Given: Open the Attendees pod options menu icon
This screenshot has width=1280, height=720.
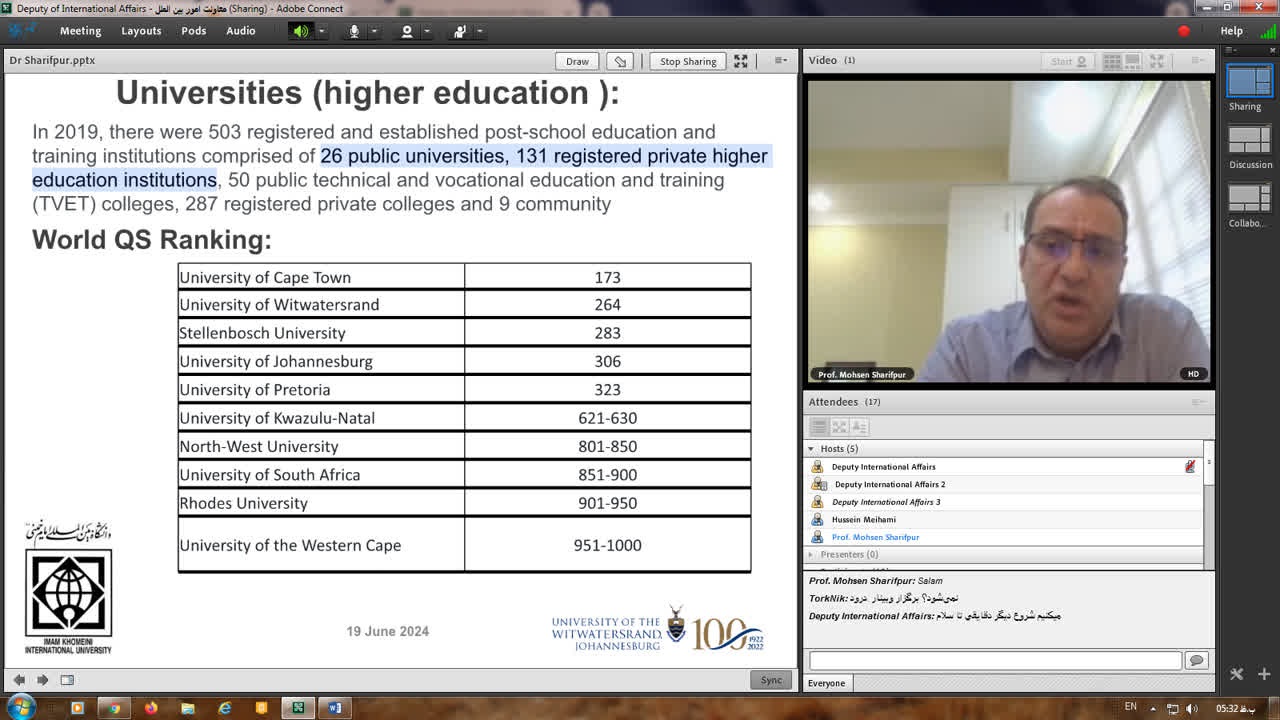Looking at the screenshot, I should [1198, 402].
